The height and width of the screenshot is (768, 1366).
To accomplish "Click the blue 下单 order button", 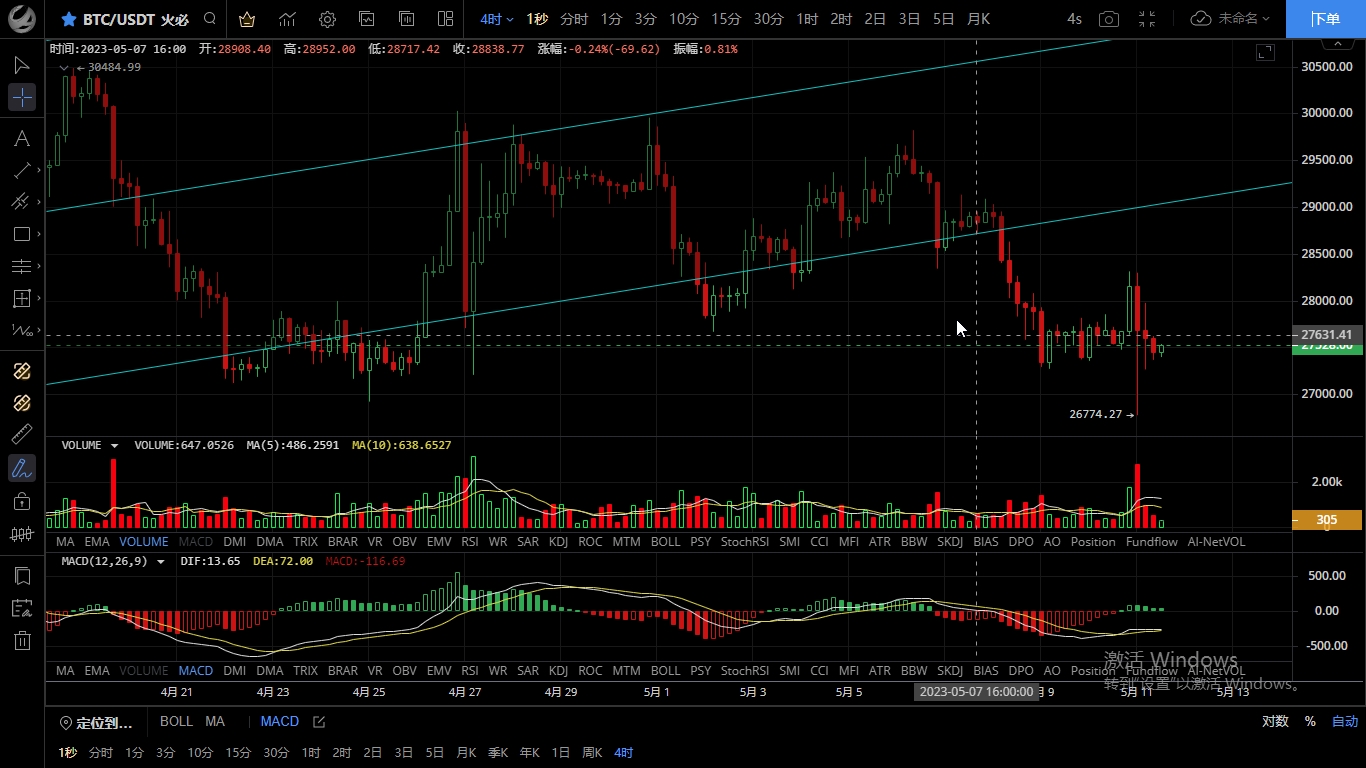I will click(x=1325, y=19).
